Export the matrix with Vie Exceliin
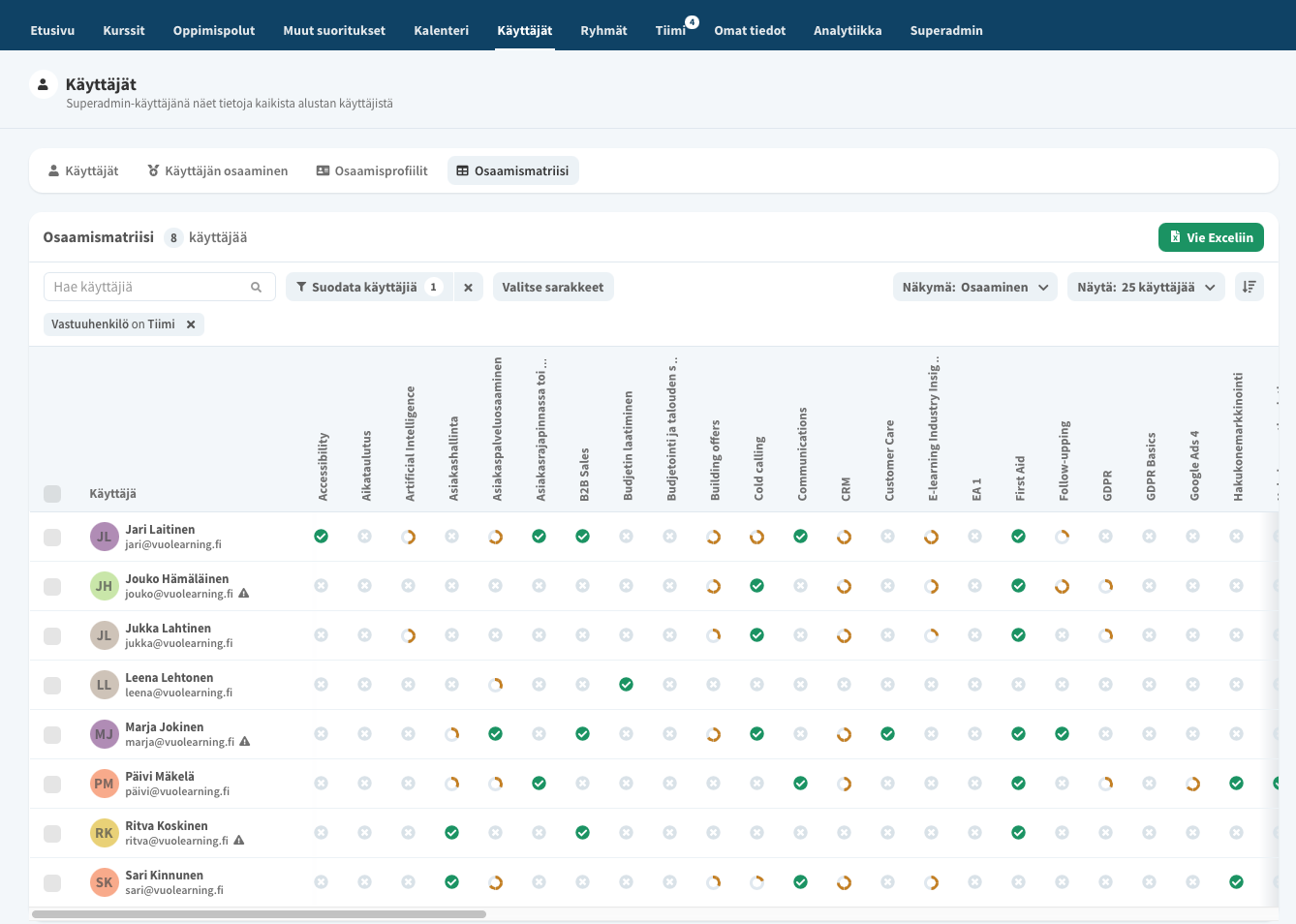 1210,237
